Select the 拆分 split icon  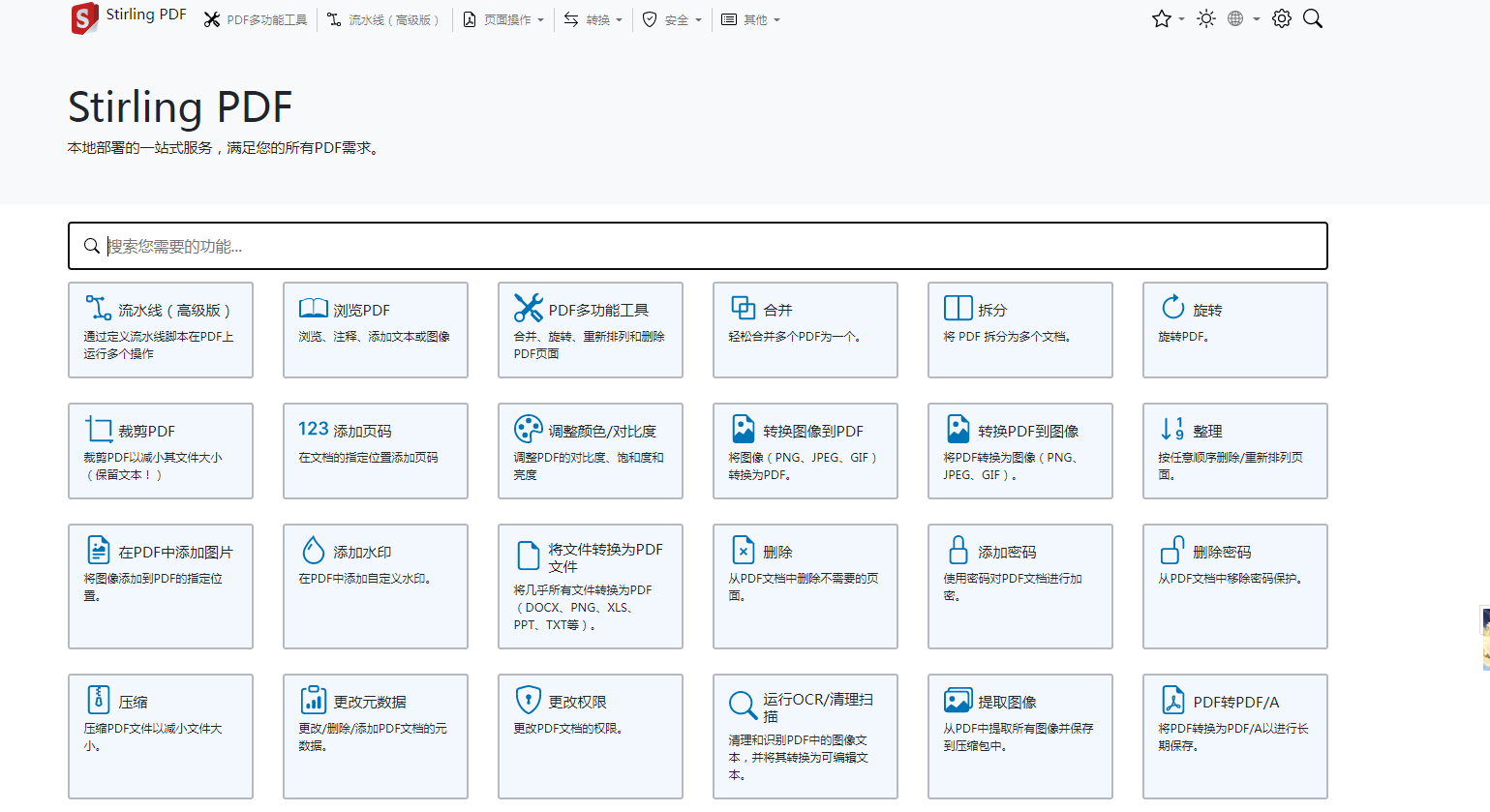click(x=958, y=308)
